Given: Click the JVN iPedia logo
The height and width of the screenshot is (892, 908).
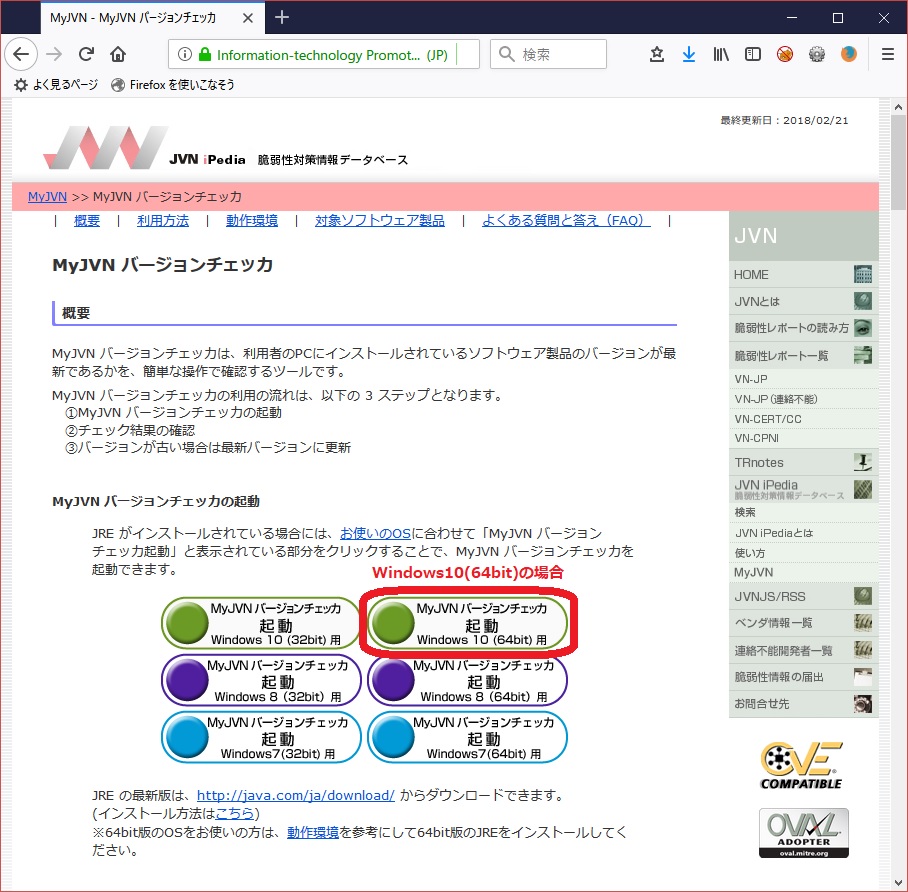Looking at the screenshot, I should point(226,148).
